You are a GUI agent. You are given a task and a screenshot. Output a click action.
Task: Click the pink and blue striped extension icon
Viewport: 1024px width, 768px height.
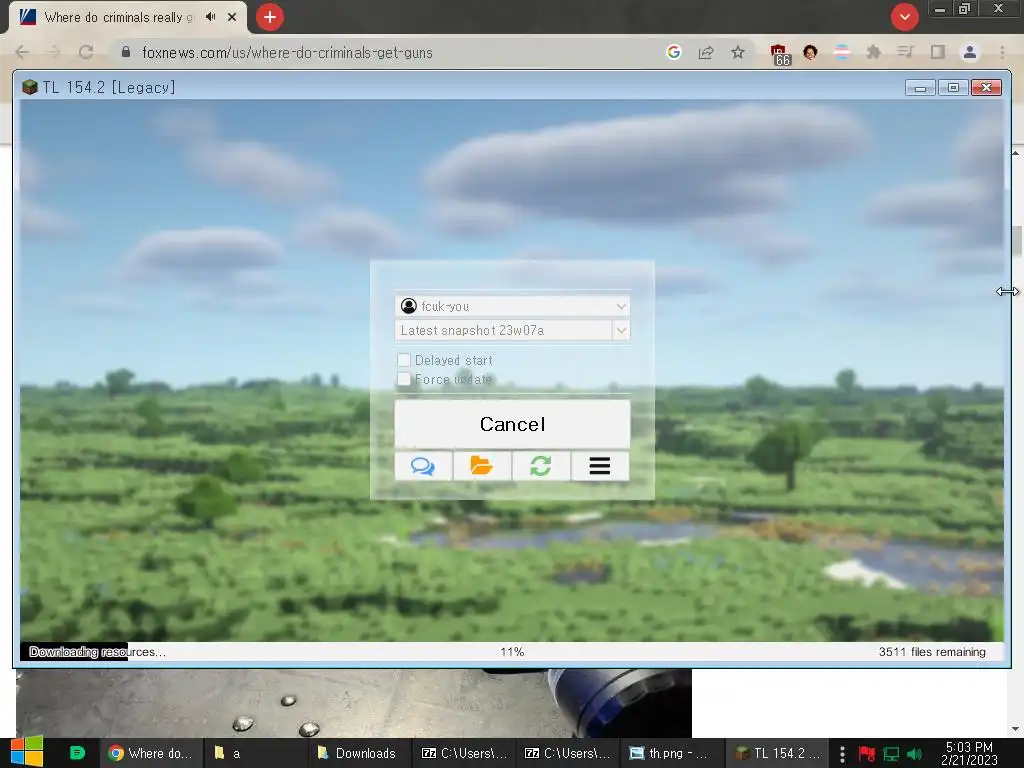pyautogui.click(x=842, y=52)
